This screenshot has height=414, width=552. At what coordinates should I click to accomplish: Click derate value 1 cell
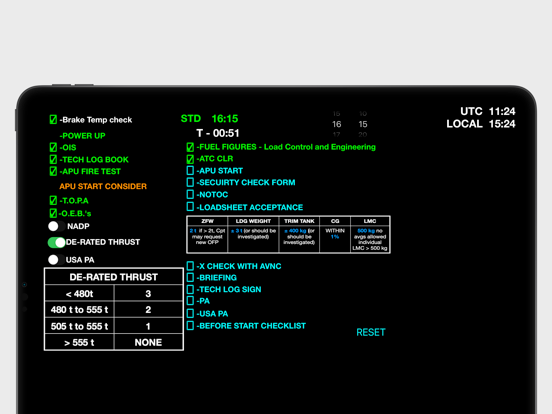(x=148, y=326)
